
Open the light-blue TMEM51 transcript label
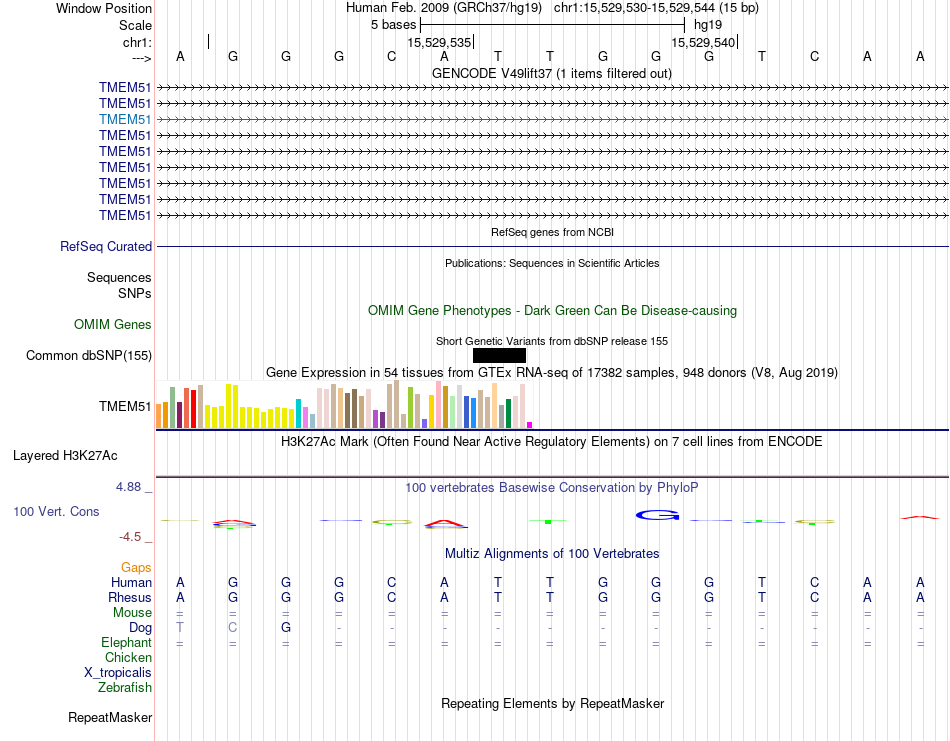point(125,119)
